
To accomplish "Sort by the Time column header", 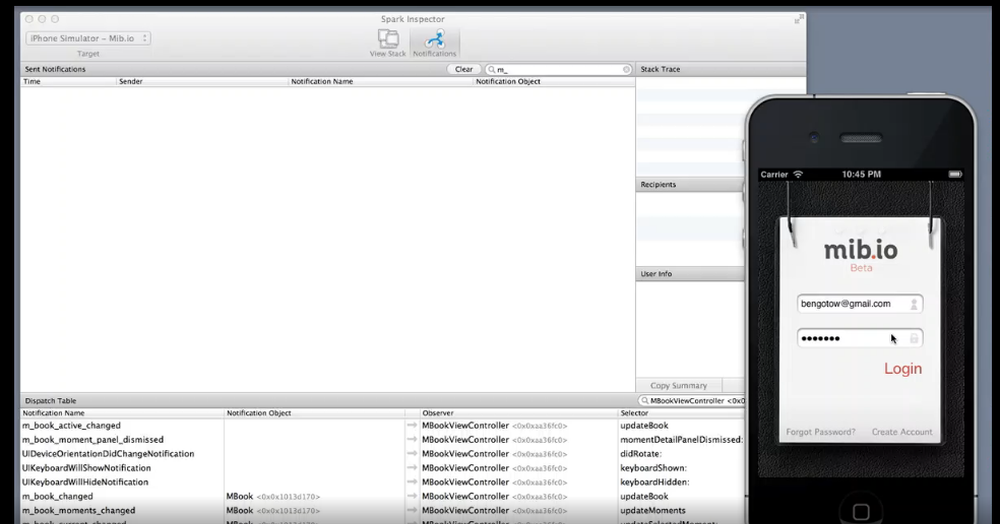I will (68, 82).
